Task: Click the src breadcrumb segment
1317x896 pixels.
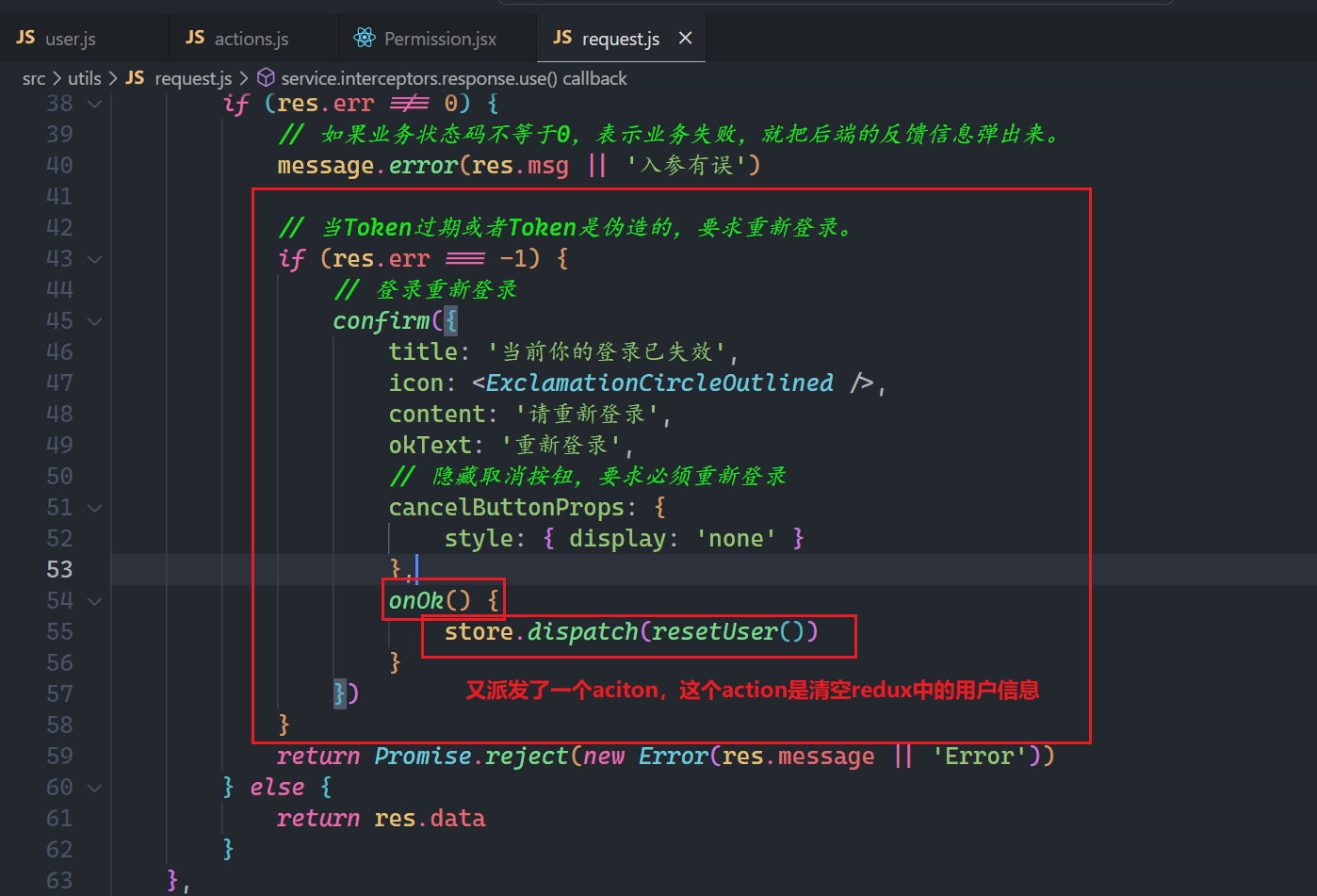Action: click(34, 78)
